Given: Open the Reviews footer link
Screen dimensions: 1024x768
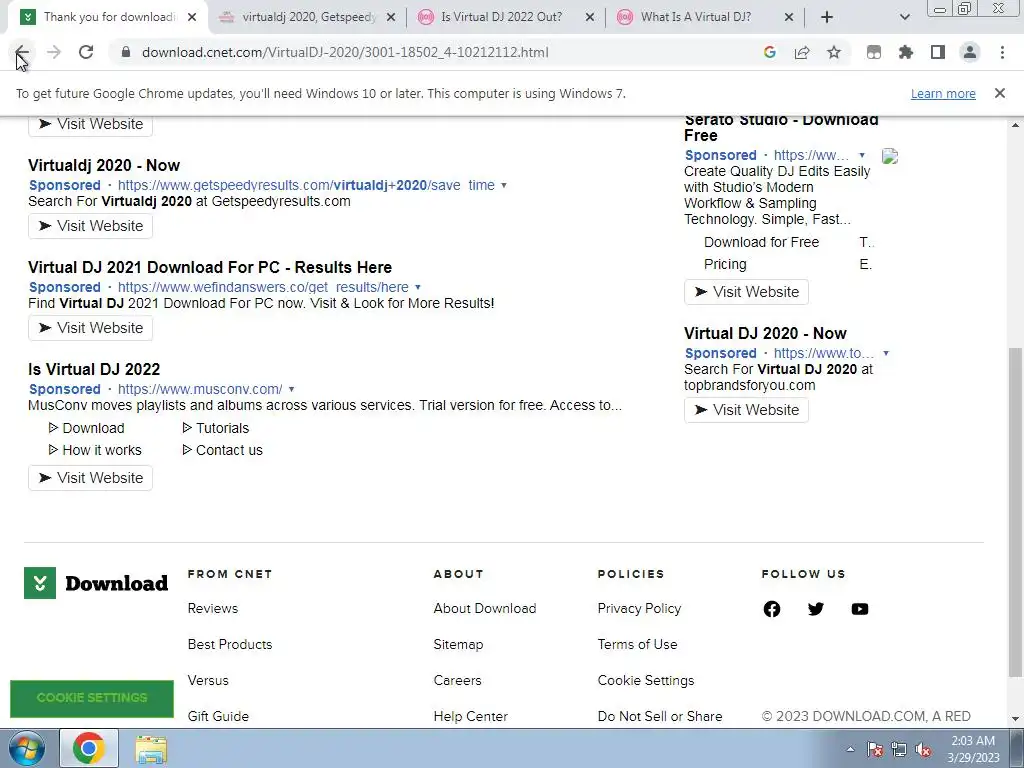Looking at the screenshot, I should 213,609.
